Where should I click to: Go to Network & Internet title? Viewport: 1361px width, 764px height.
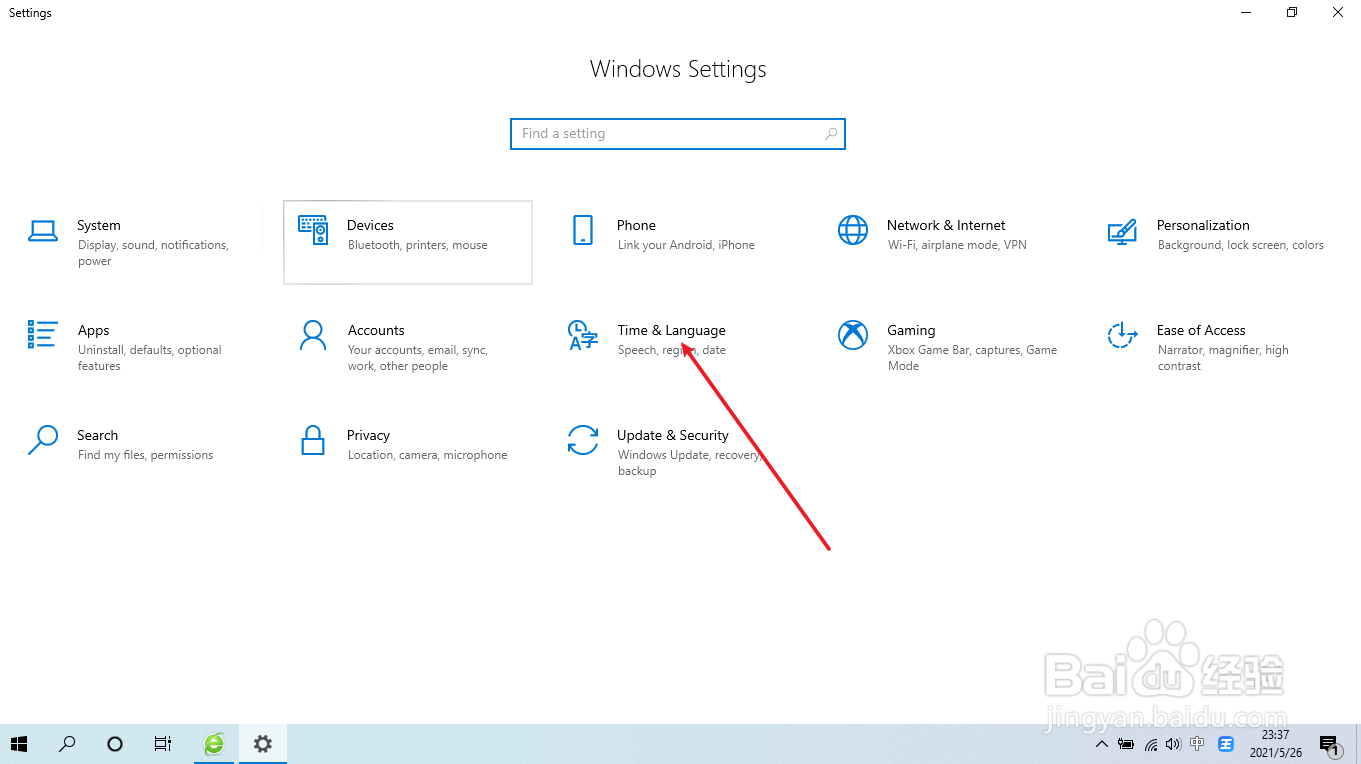click(946, 225)
